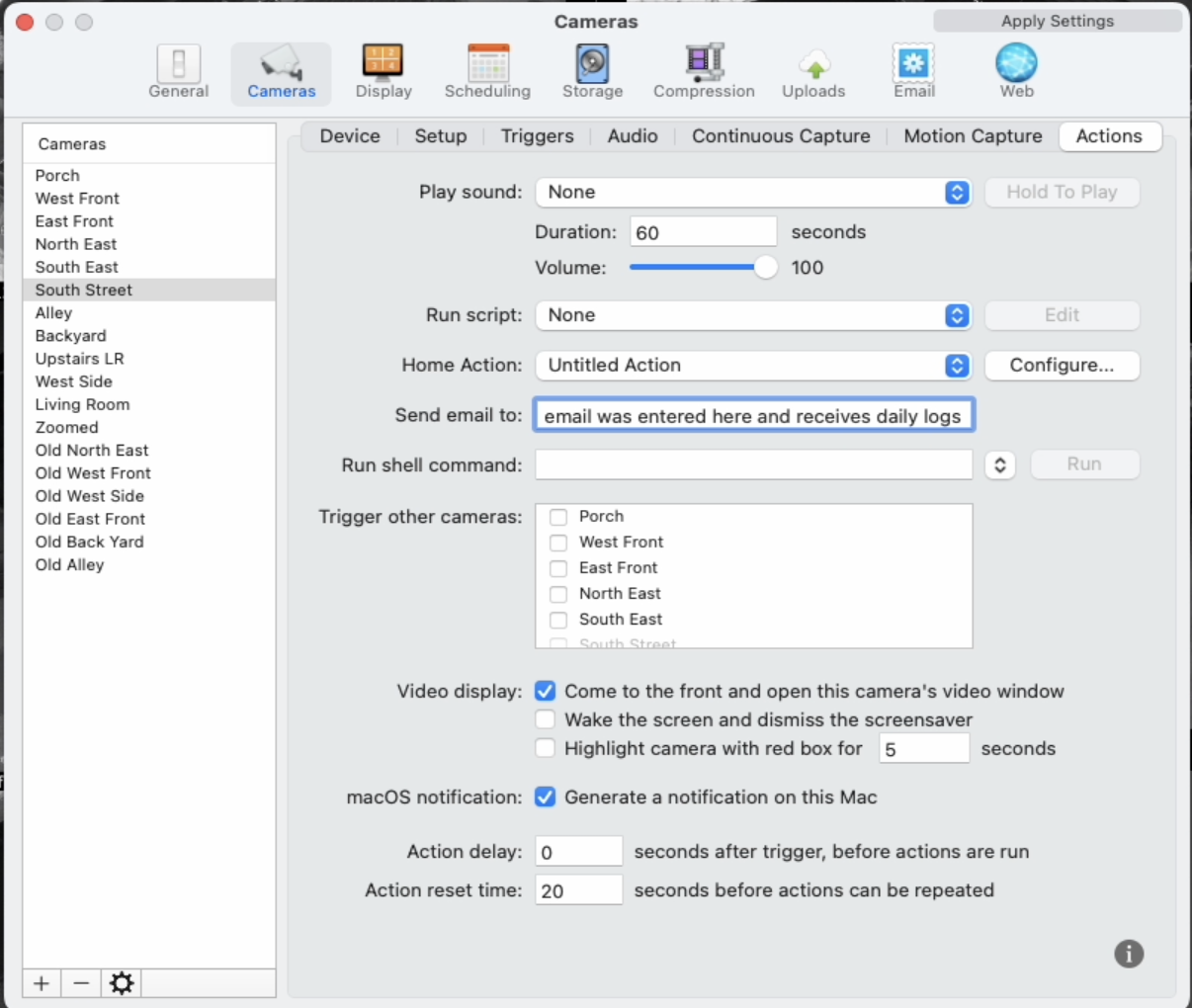This screenshot has width=1192, height=1008.
Task: Open the Storage disk pane
Action: [x=593, y=72]
